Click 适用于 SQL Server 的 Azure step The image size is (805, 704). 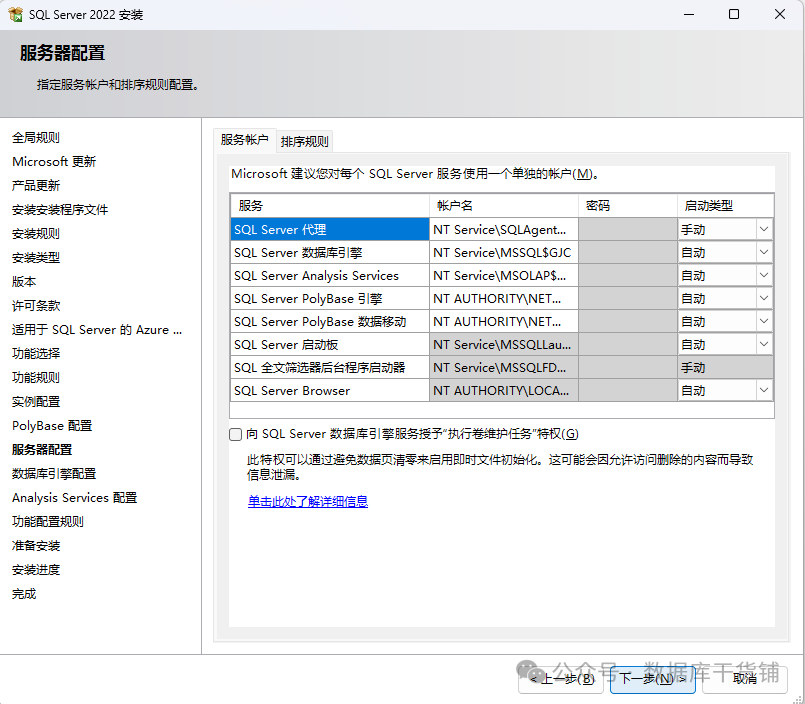tap(97, 330)
